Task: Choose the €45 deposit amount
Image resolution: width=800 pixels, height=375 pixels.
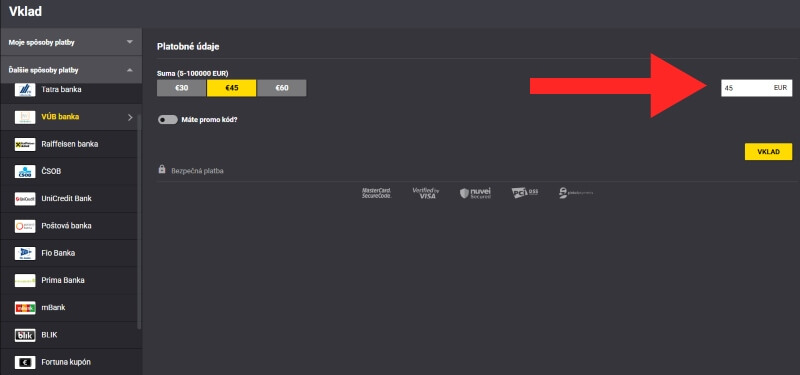Action: click(232, 88)
